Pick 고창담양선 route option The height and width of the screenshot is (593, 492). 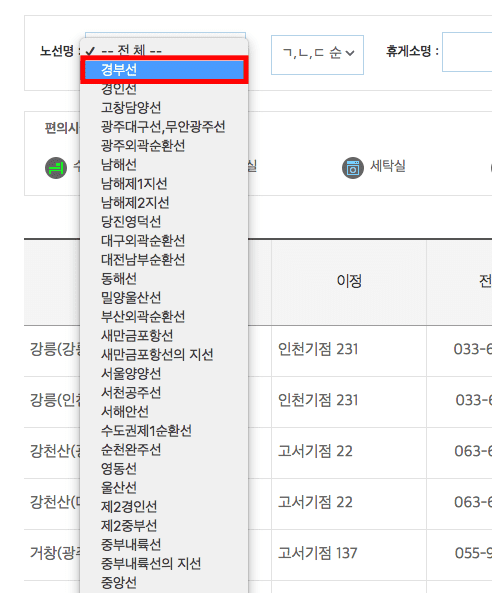click(x=164, y=108)
